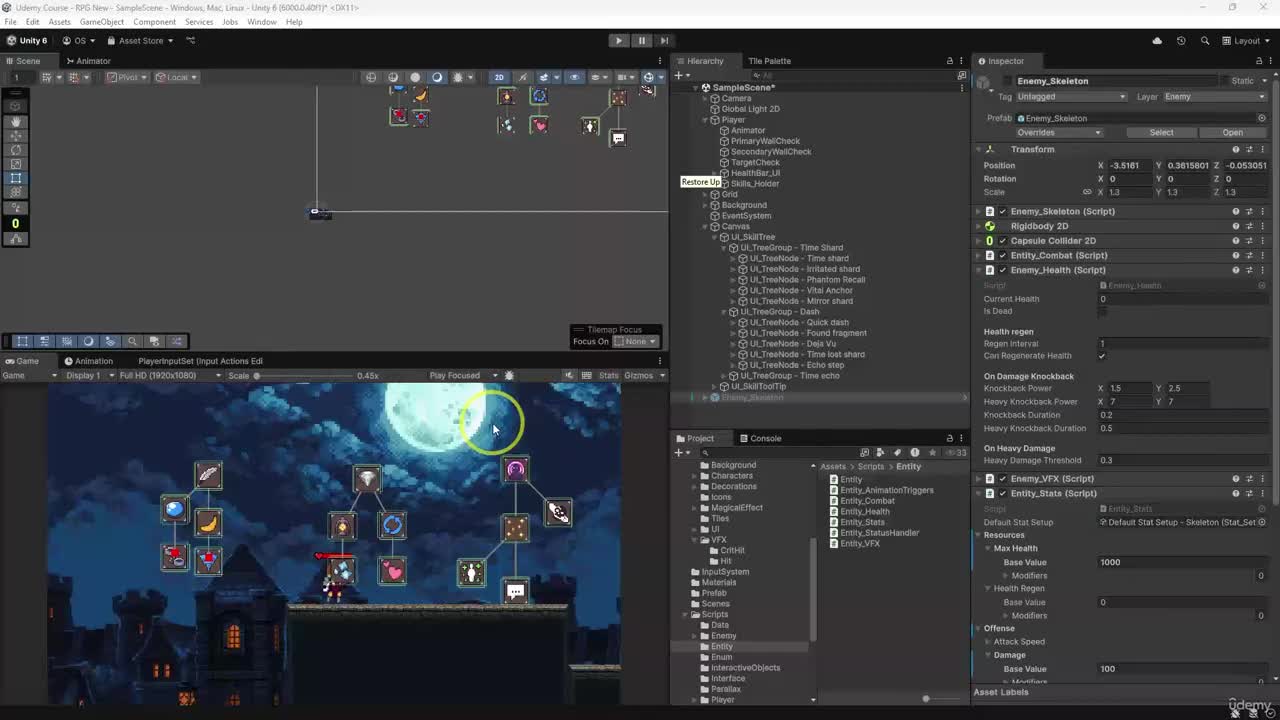The width and height of the screenshot is (1280, 720).
Task: Click the Stats button in Game view
Action: [x=608, y=376]
